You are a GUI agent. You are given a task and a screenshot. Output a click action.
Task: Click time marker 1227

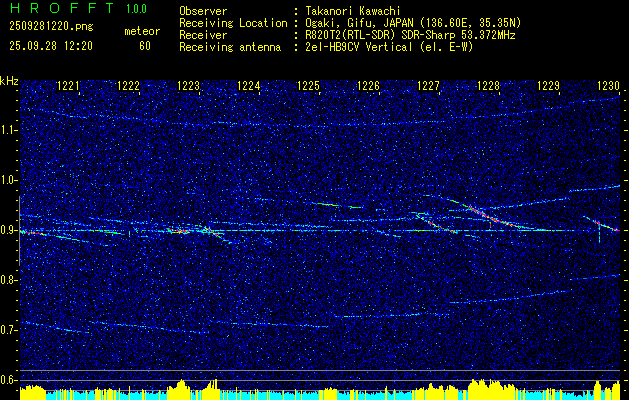428,85
